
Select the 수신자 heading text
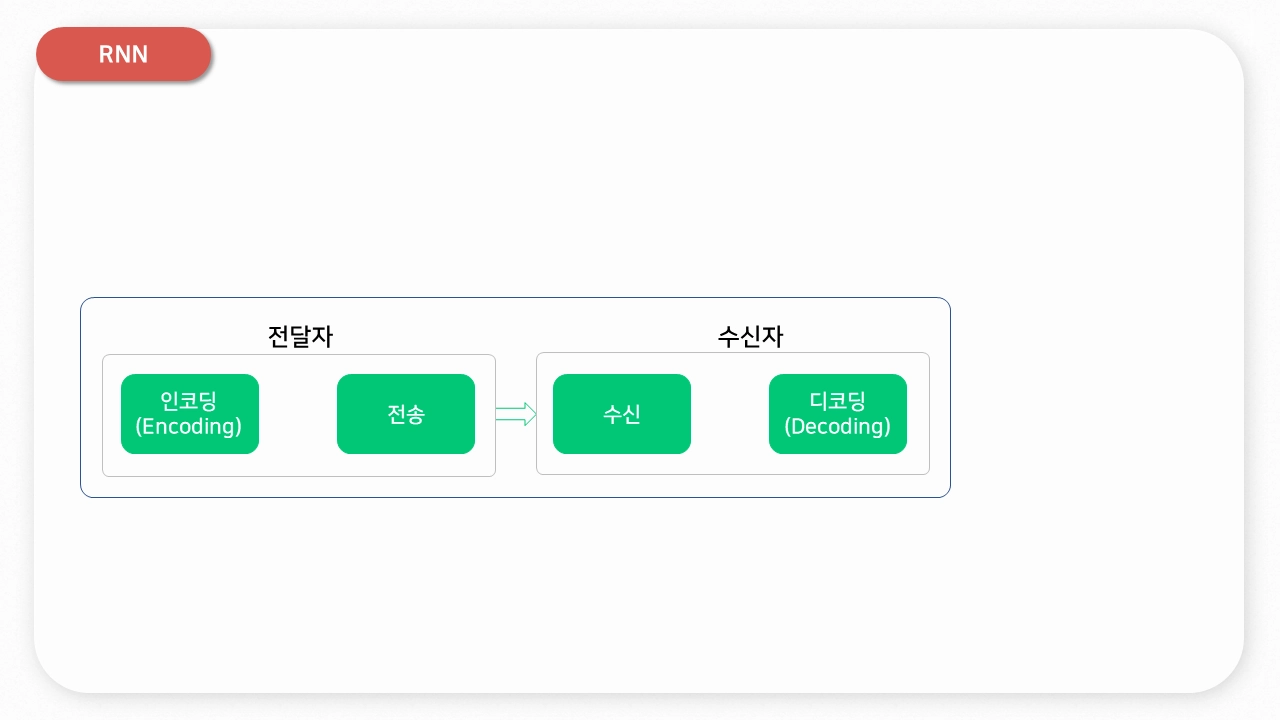[x=750, y=336]
